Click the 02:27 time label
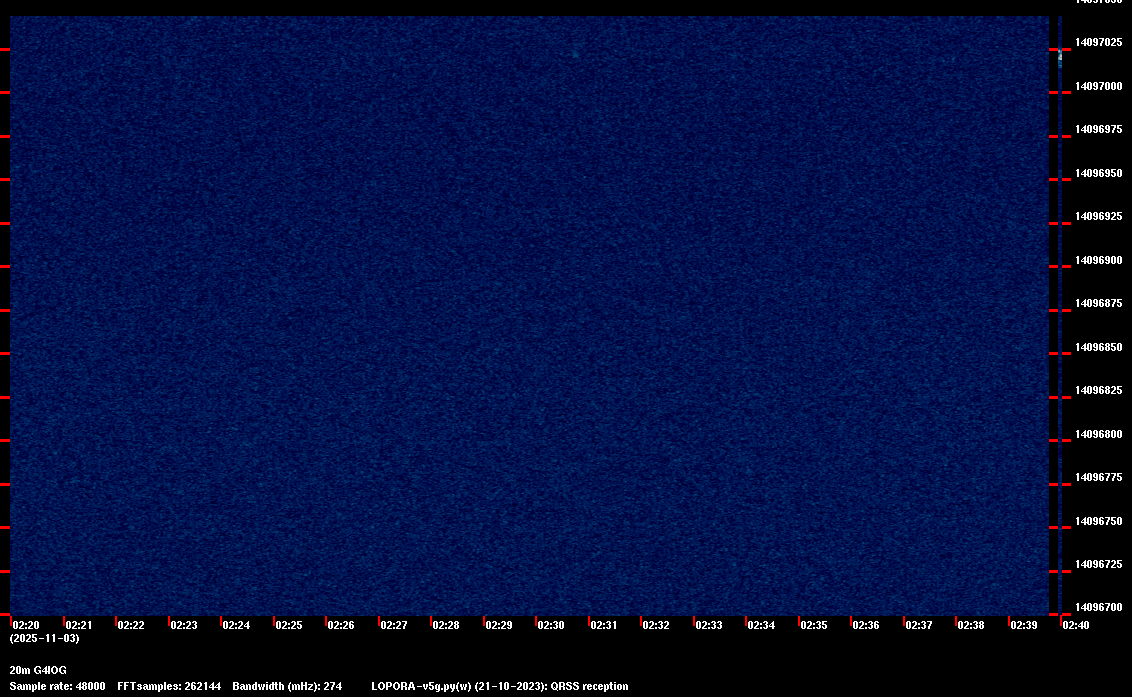Viewport: 1132px width, 697px height. [393, 625]
